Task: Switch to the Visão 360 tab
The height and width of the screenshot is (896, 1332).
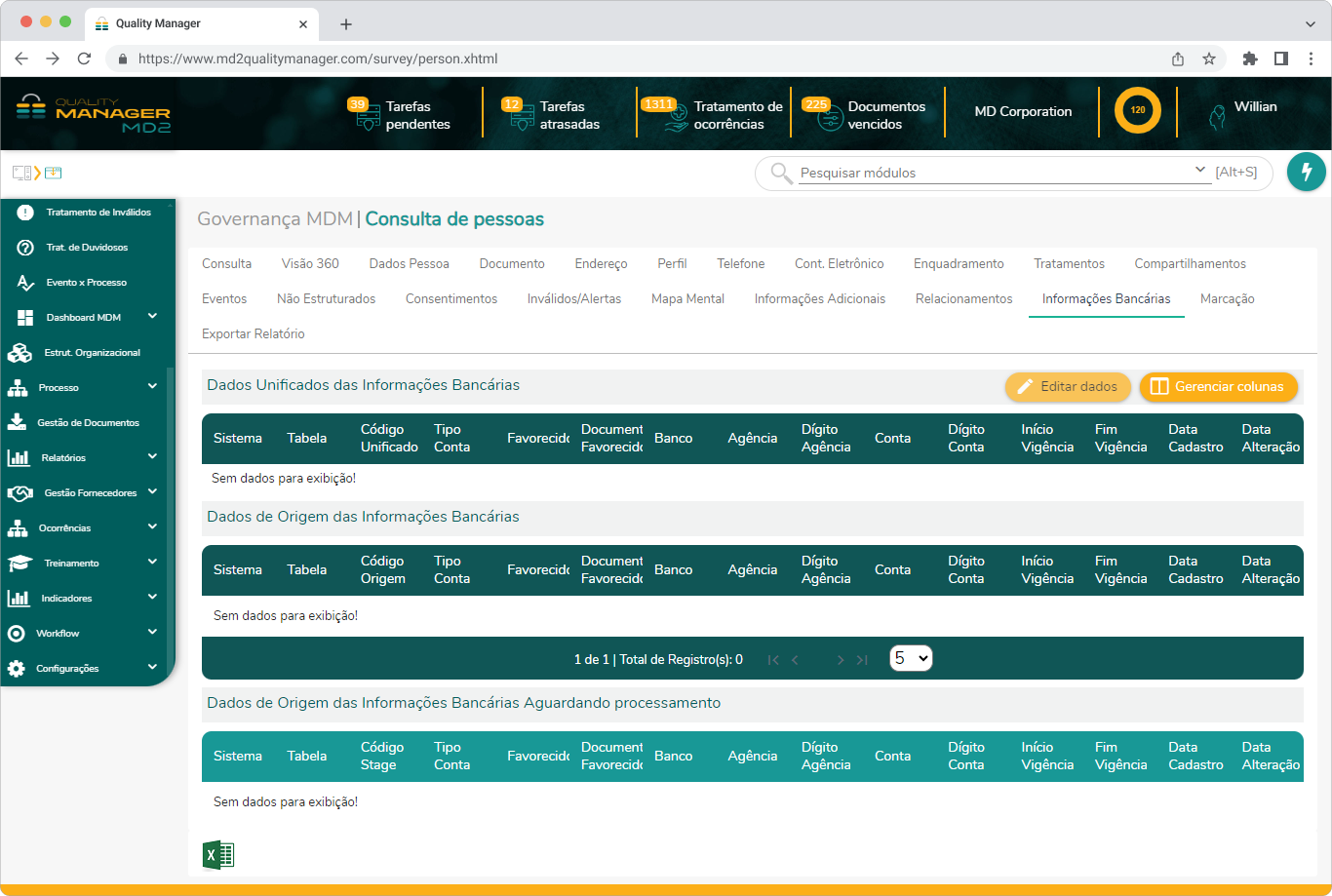Action: click(x=311, y=263)
